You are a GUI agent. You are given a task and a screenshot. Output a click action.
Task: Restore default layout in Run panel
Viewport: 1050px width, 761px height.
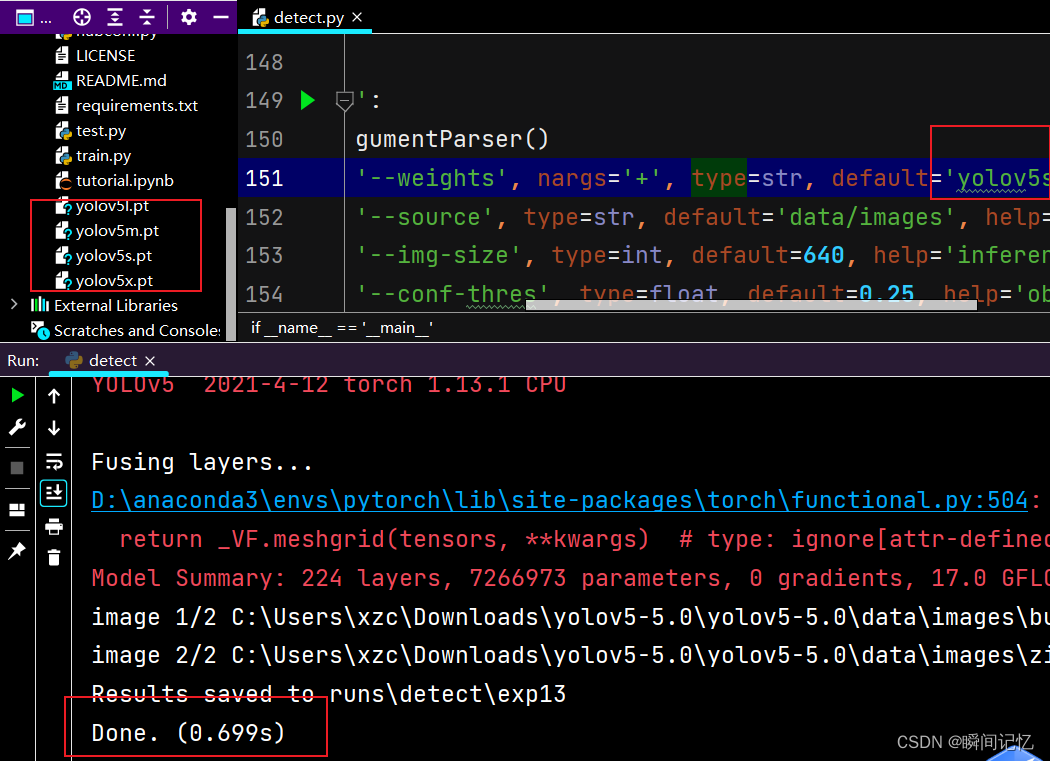17,510
